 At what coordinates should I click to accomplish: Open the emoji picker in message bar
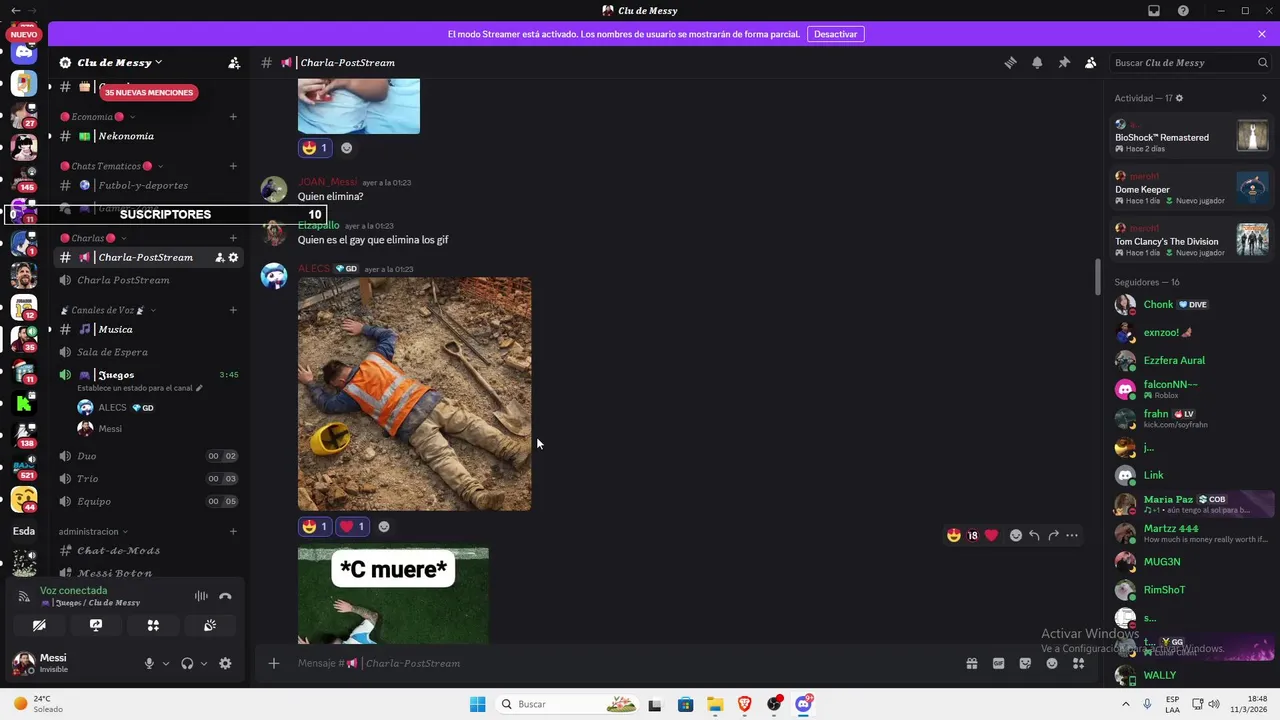(1052, 663)
